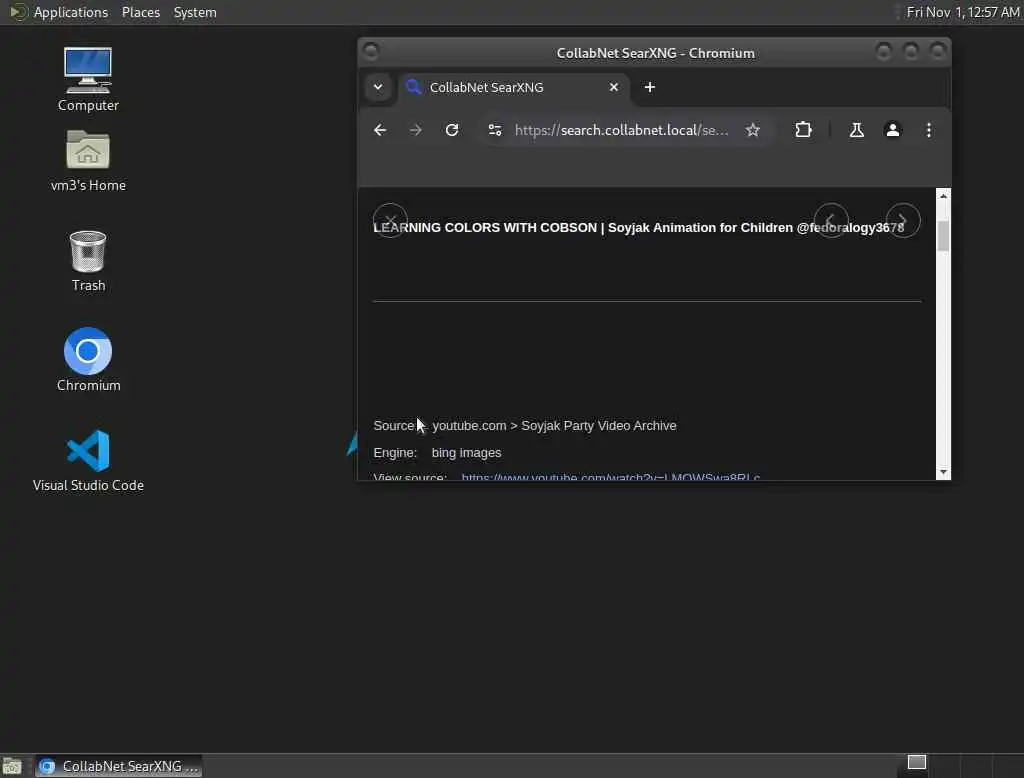Click the 'bing images' engine text

(x=466, y=453)
